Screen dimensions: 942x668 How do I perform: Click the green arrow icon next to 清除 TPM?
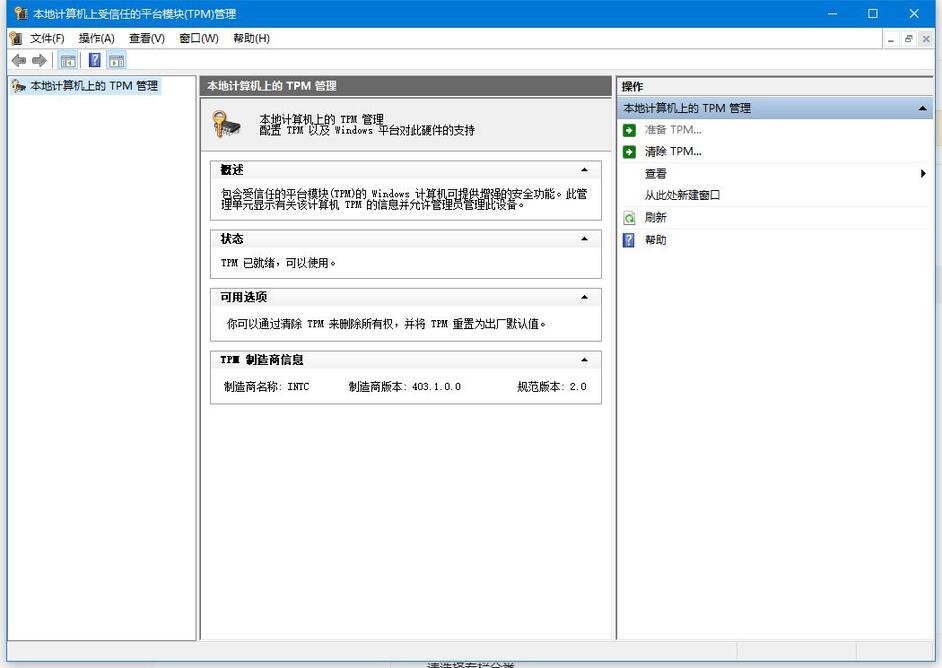(x=629, y=151)
